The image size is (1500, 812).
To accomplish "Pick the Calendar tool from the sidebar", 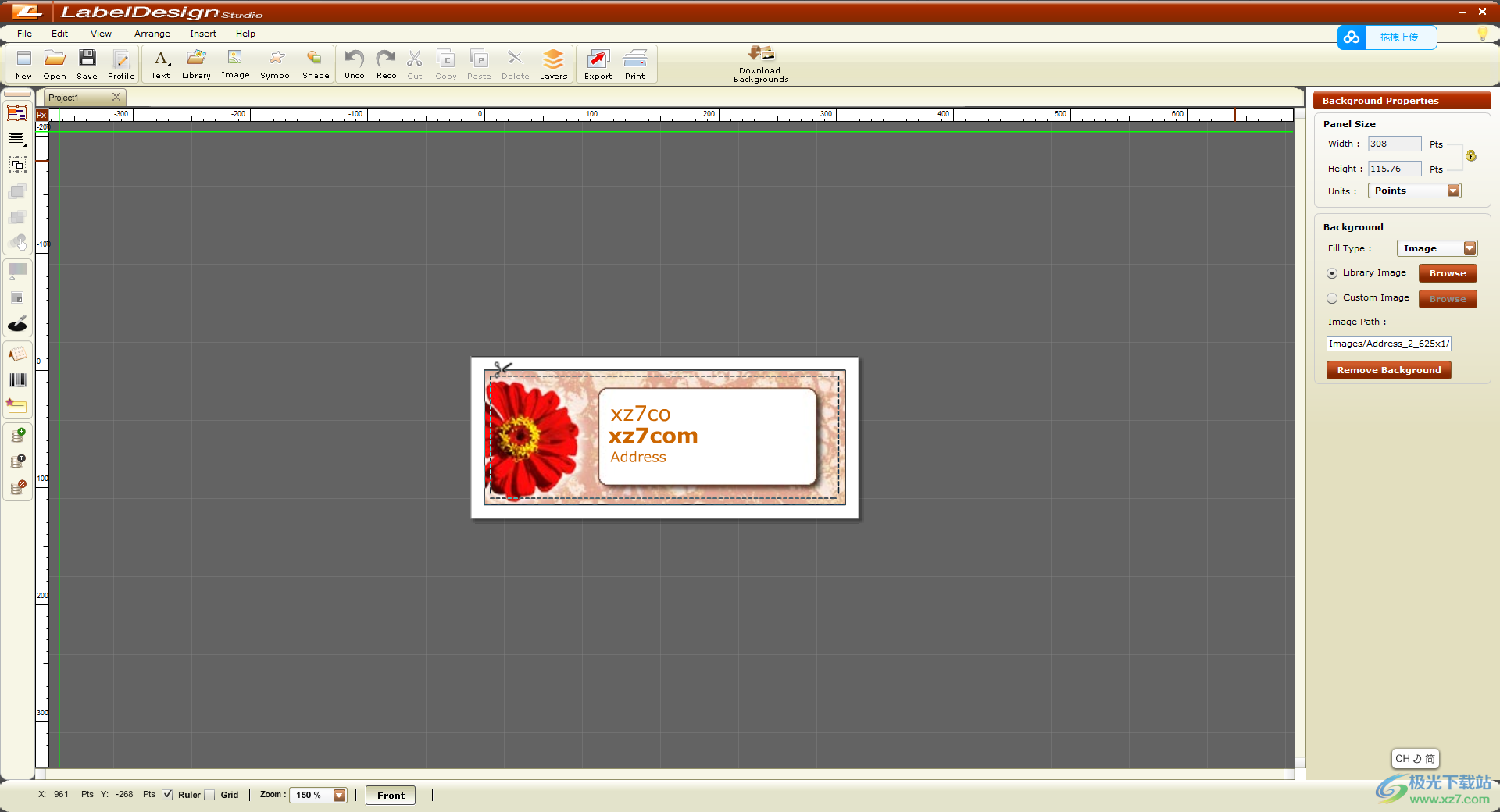I will (17, 354).
